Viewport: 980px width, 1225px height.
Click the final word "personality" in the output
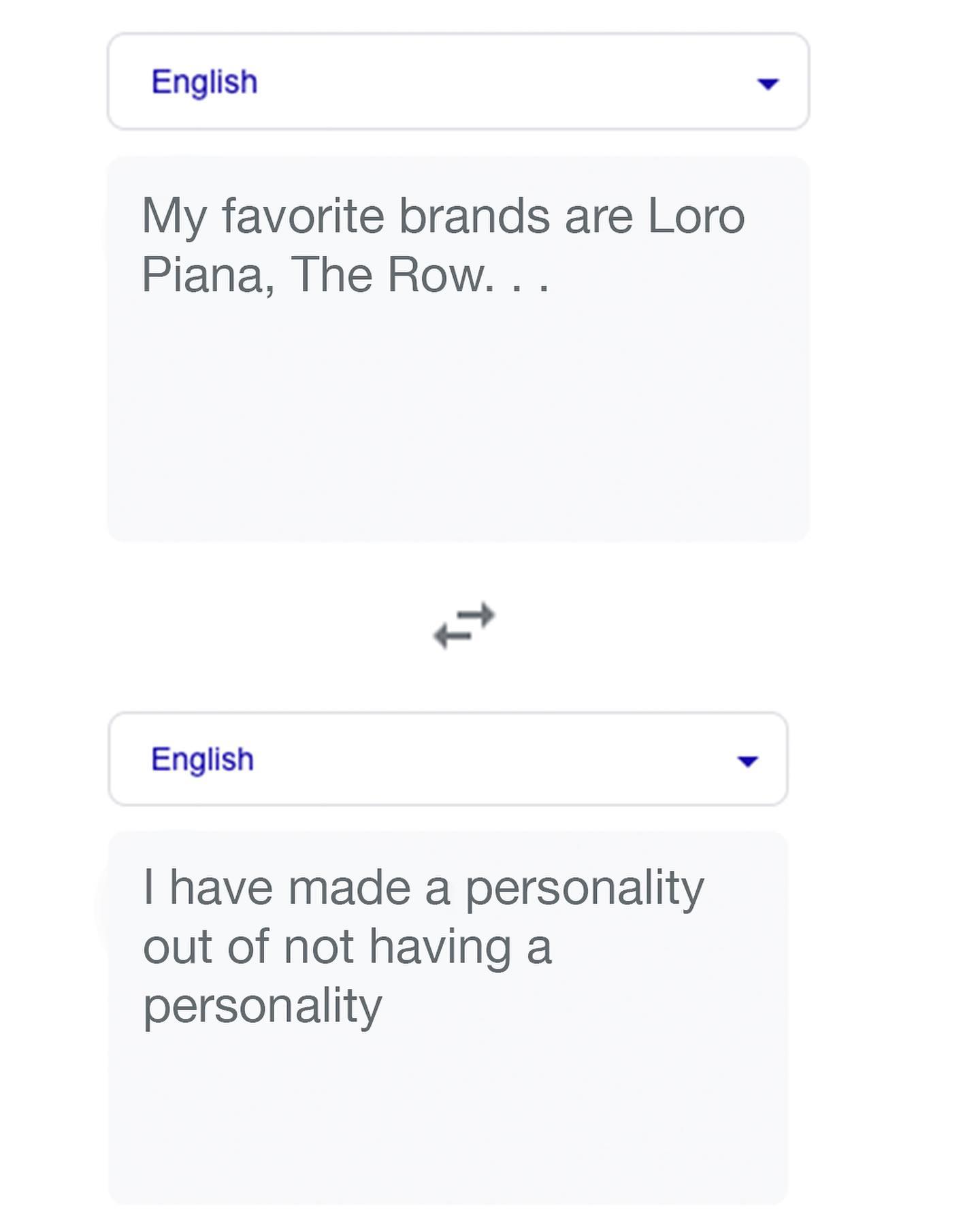pos(262,1006)
